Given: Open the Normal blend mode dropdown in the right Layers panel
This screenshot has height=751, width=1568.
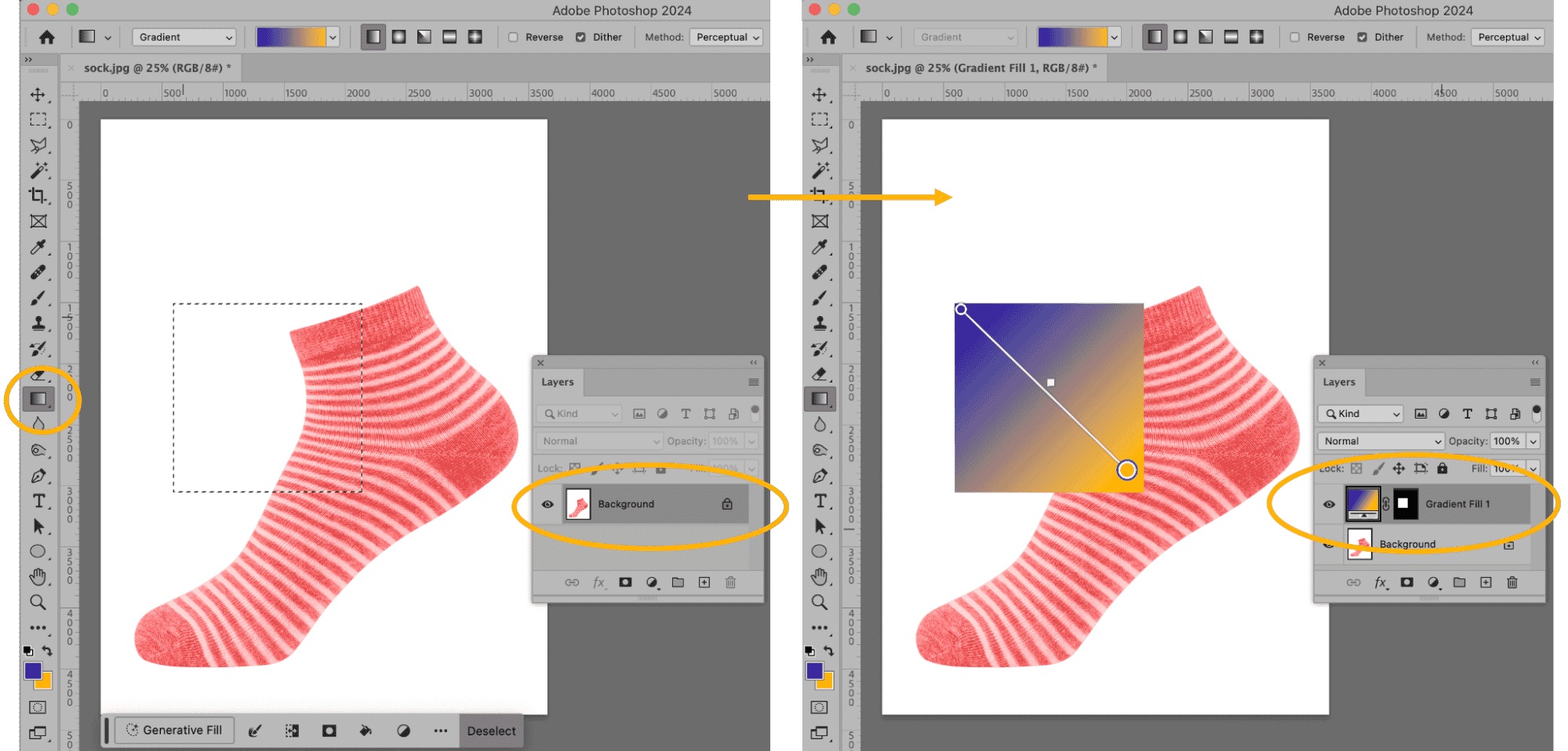Looking at the screenshot, I should 1382,441.
